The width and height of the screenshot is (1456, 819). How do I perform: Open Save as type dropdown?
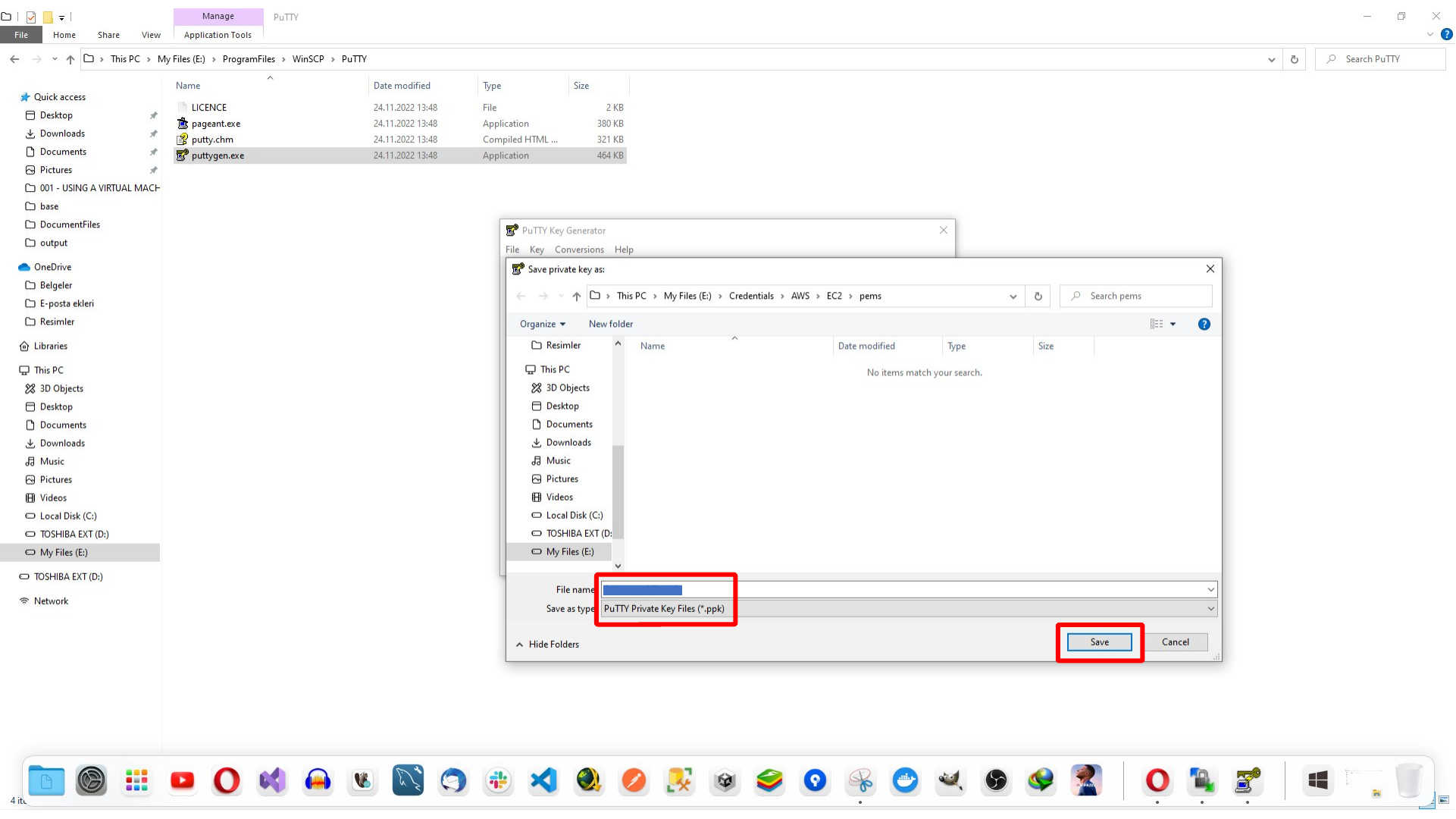[x=1210, y=608]
